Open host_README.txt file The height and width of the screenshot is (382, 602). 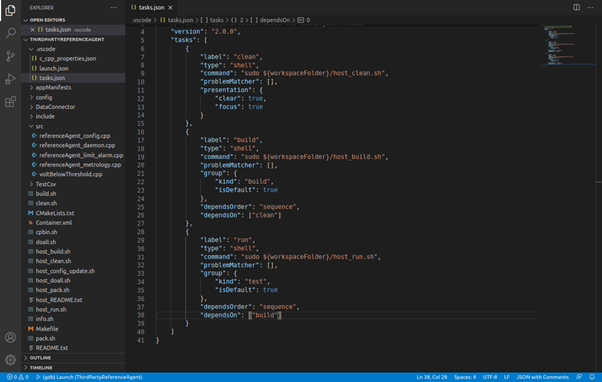point(59,300)
